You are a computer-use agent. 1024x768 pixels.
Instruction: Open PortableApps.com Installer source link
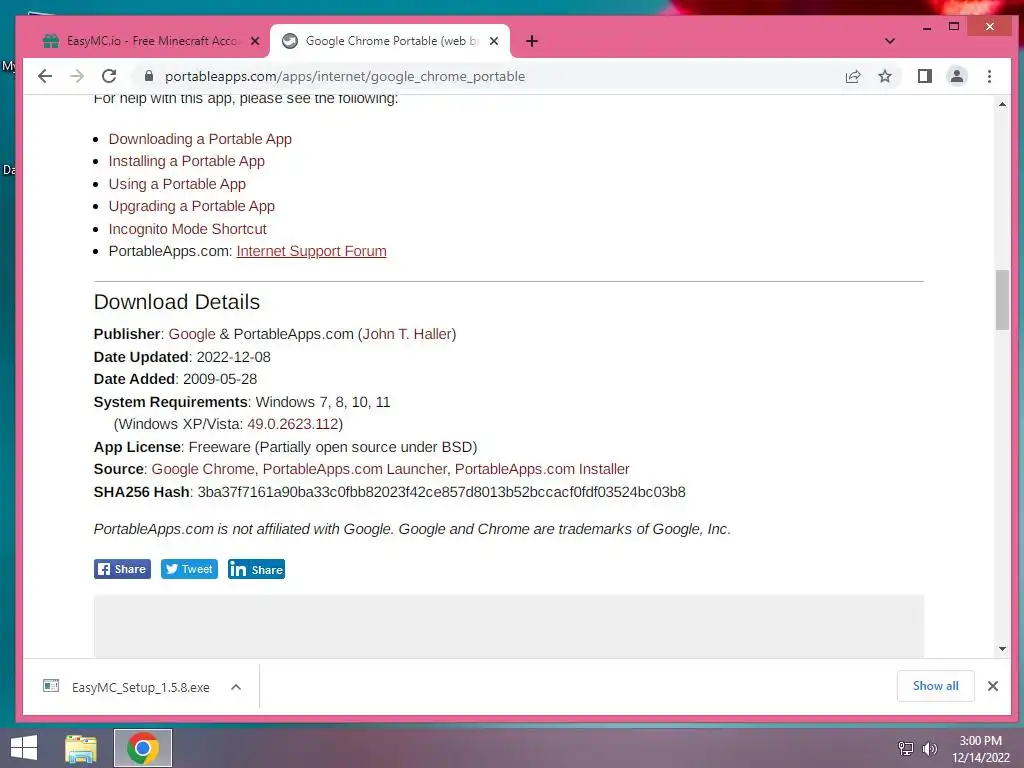tap(542, 470)
